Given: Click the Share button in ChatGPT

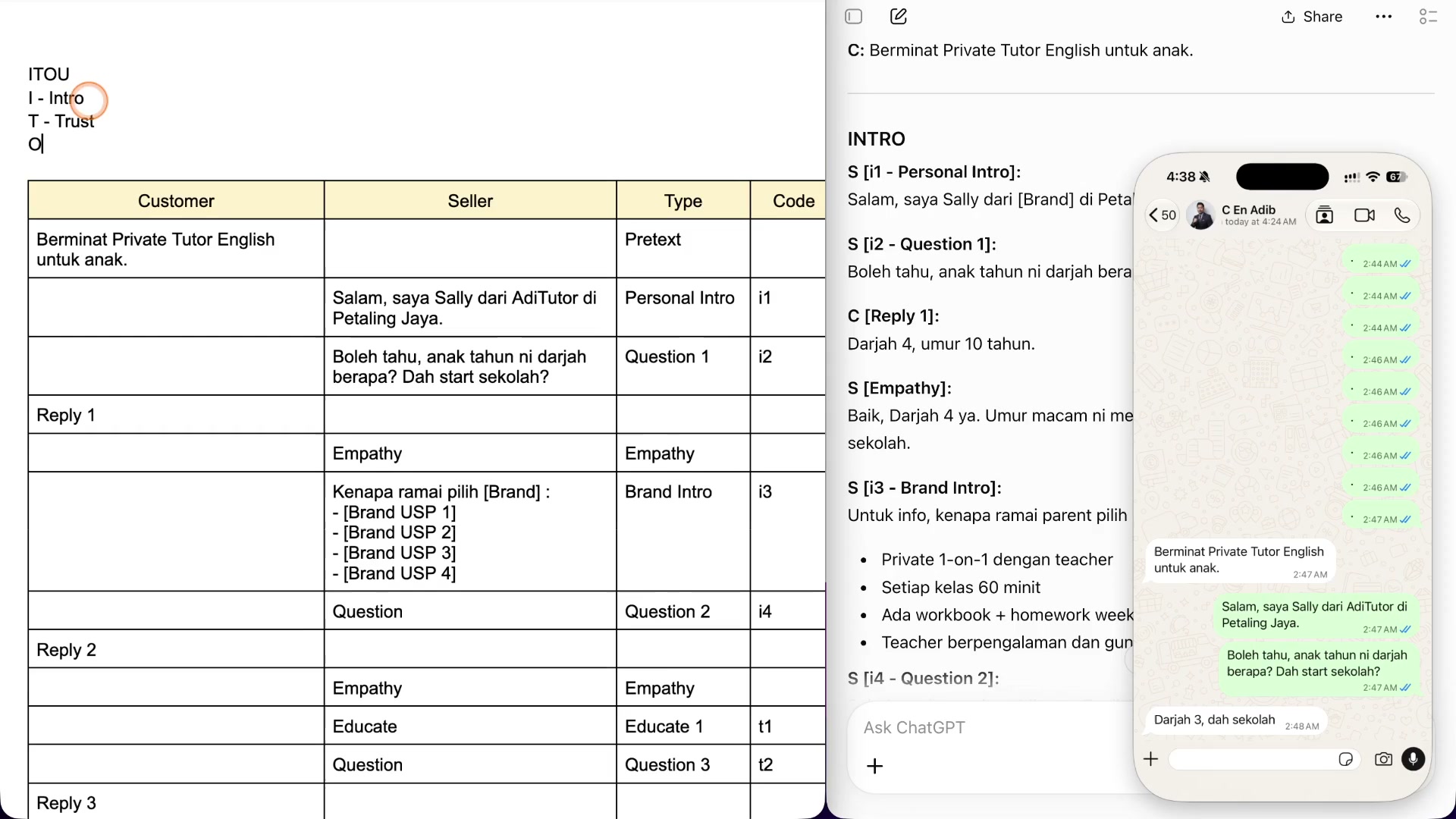Looking at the screenshot, I should coord(1312,17).
